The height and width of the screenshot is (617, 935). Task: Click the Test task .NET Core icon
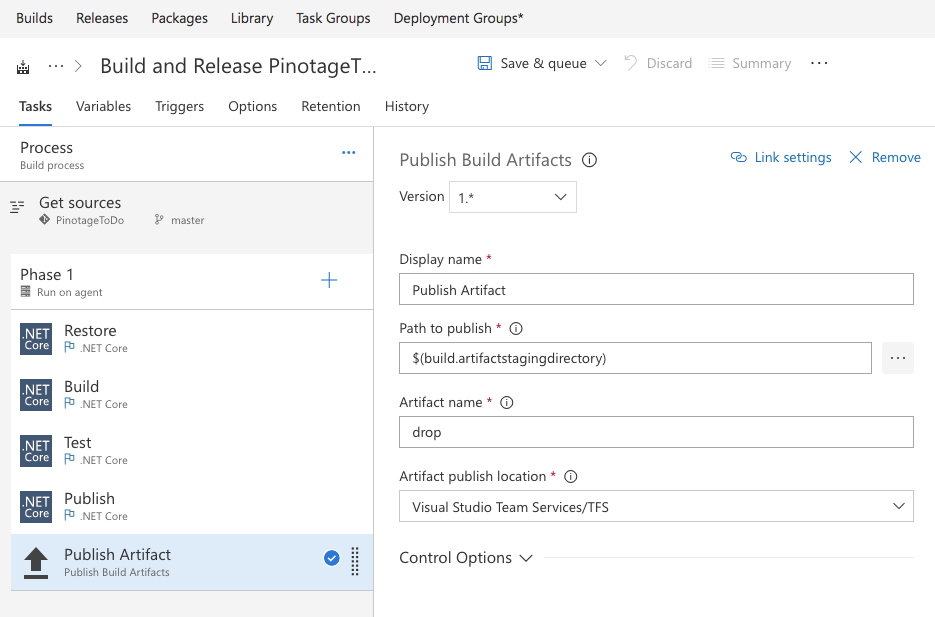36,451
